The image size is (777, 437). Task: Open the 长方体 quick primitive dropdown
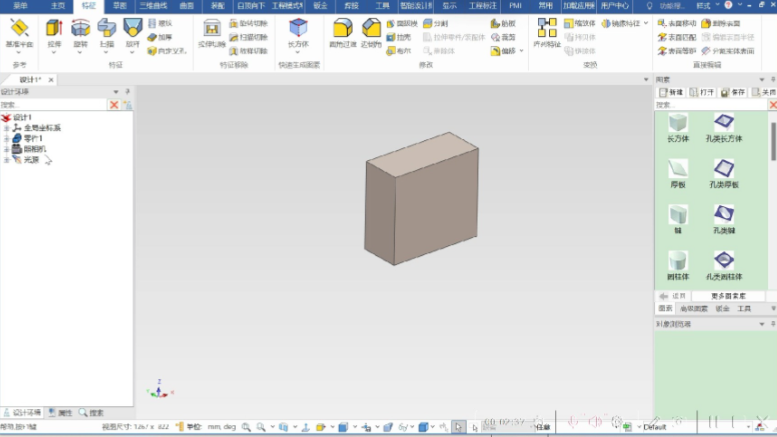click(x=298, y=52)
